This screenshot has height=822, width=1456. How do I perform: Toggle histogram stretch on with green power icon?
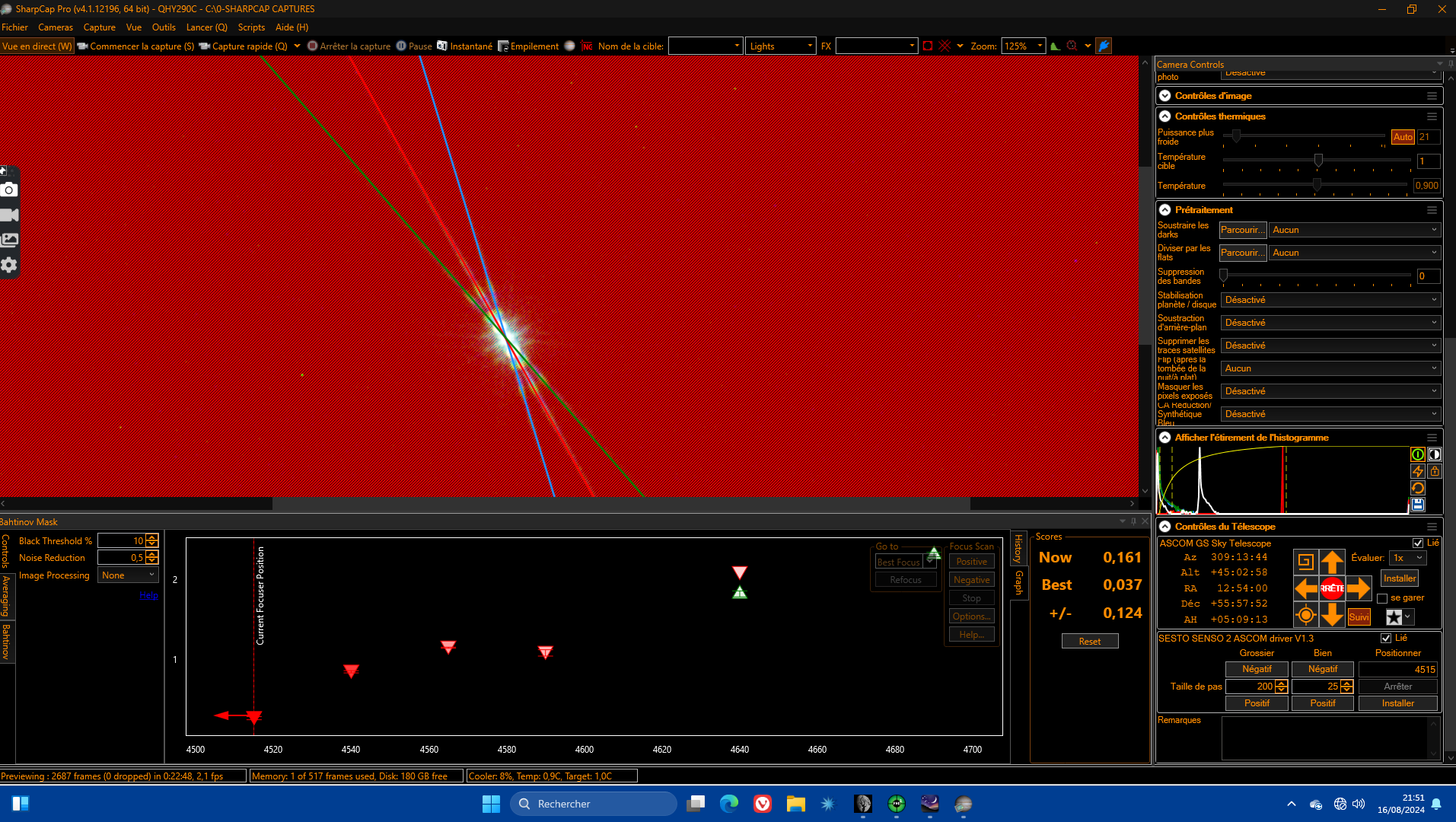(x=1418, y=454)
